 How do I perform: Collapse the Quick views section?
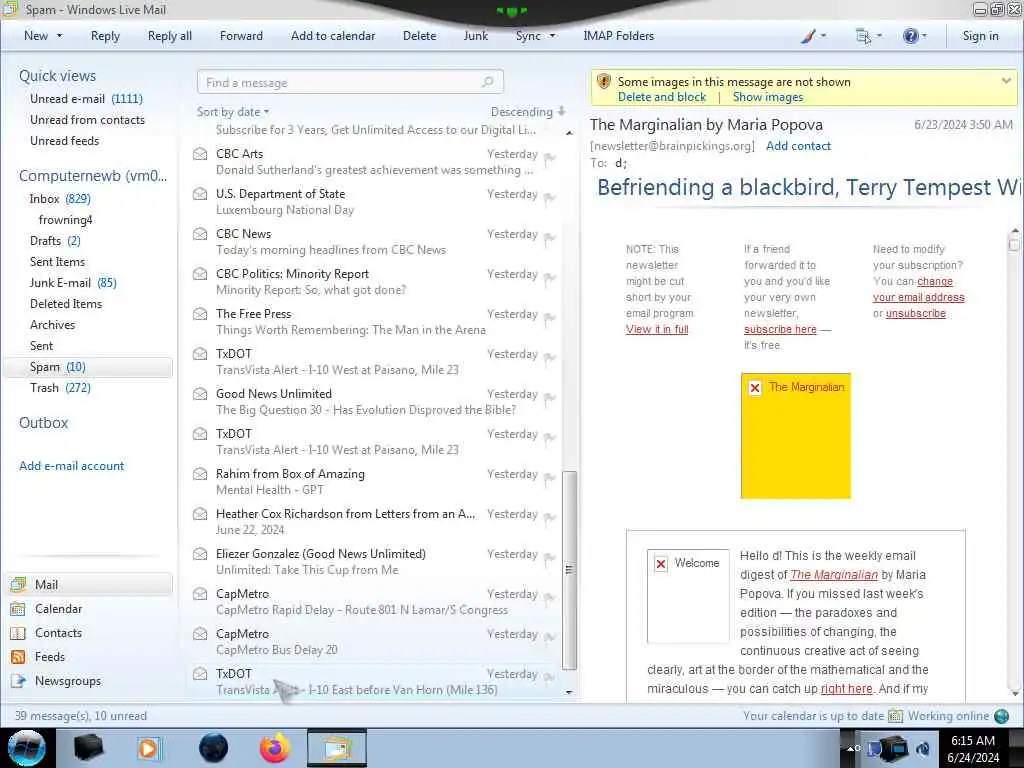[x=57, y=76]
